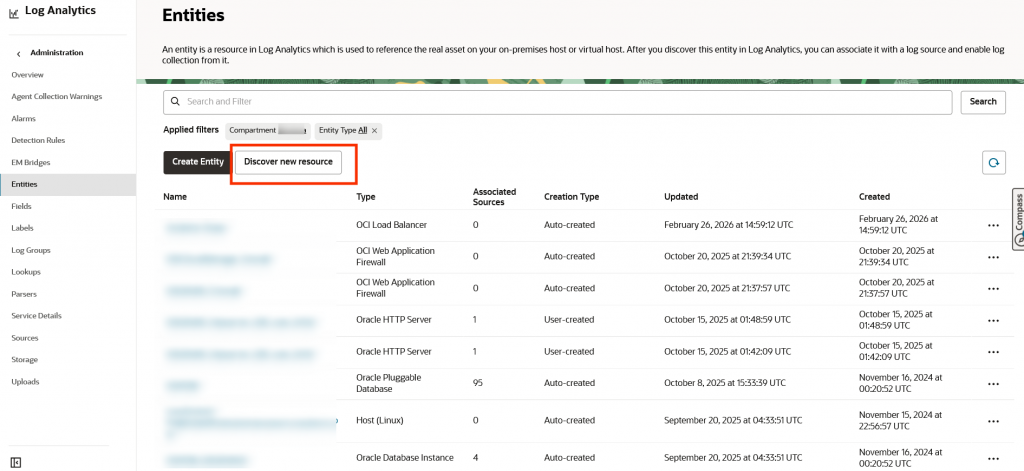This screenshot has height=471, width=1024.
Task: Click the Search button
Action: 983,102
